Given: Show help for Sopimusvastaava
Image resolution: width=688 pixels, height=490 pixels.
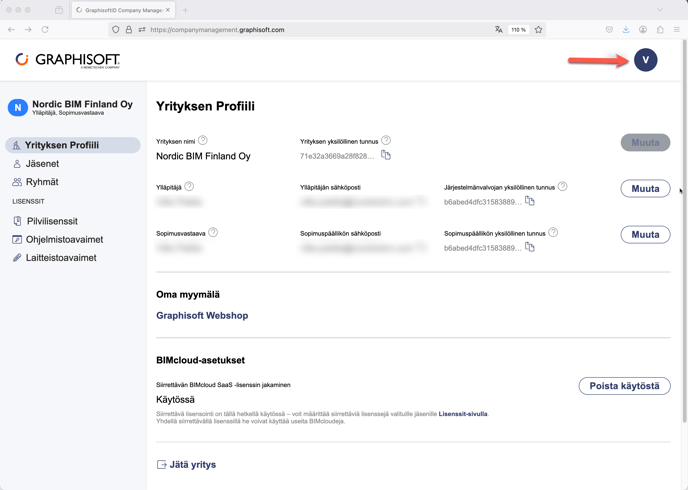Looking at the screenshot, I should pos(213,232).
